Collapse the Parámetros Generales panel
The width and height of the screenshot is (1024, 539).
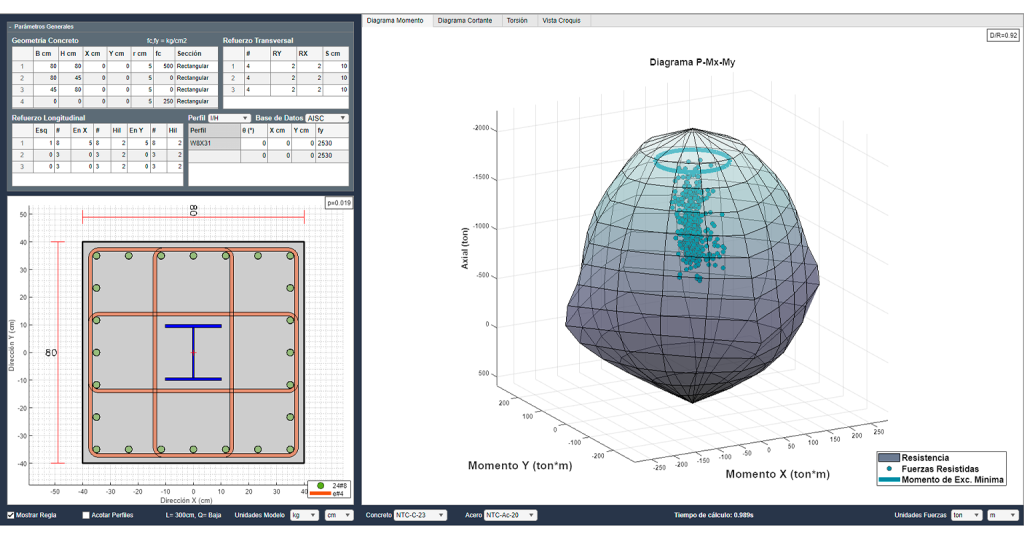(x=10, y=27)
